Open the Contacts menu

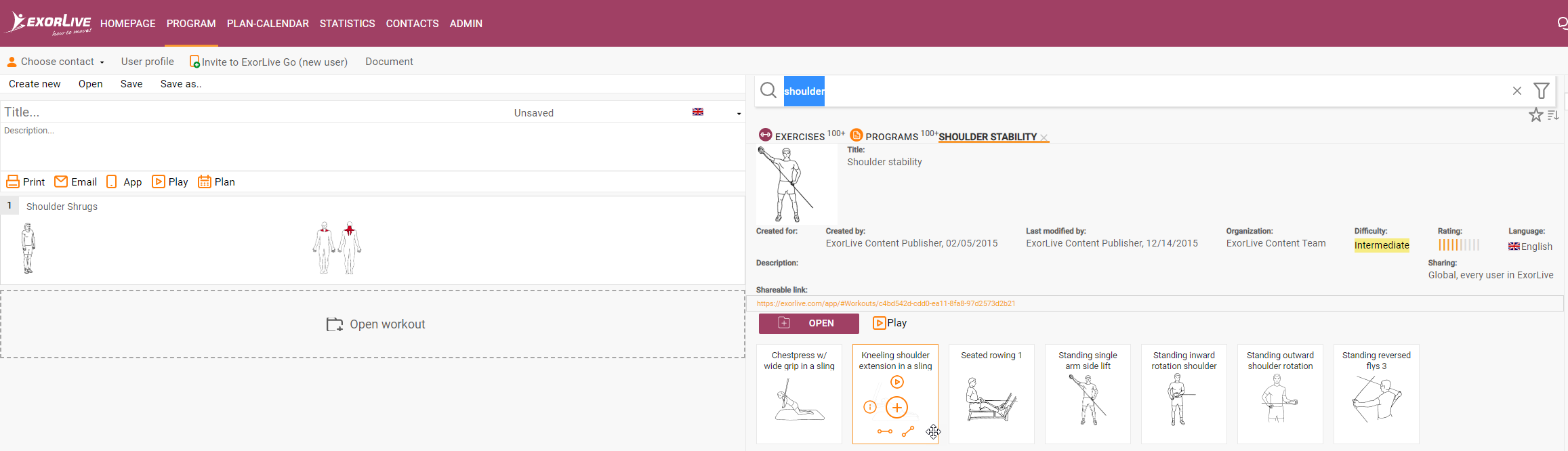(413, 24)
